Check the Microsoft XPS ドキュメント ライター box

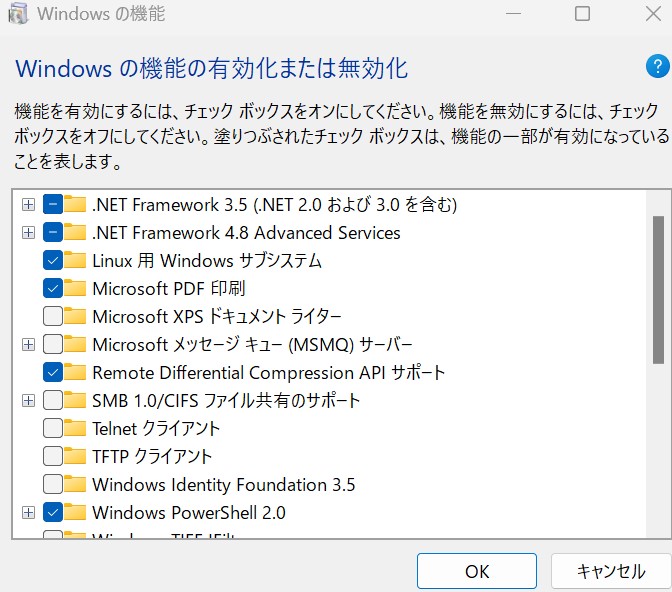[52, 317]
